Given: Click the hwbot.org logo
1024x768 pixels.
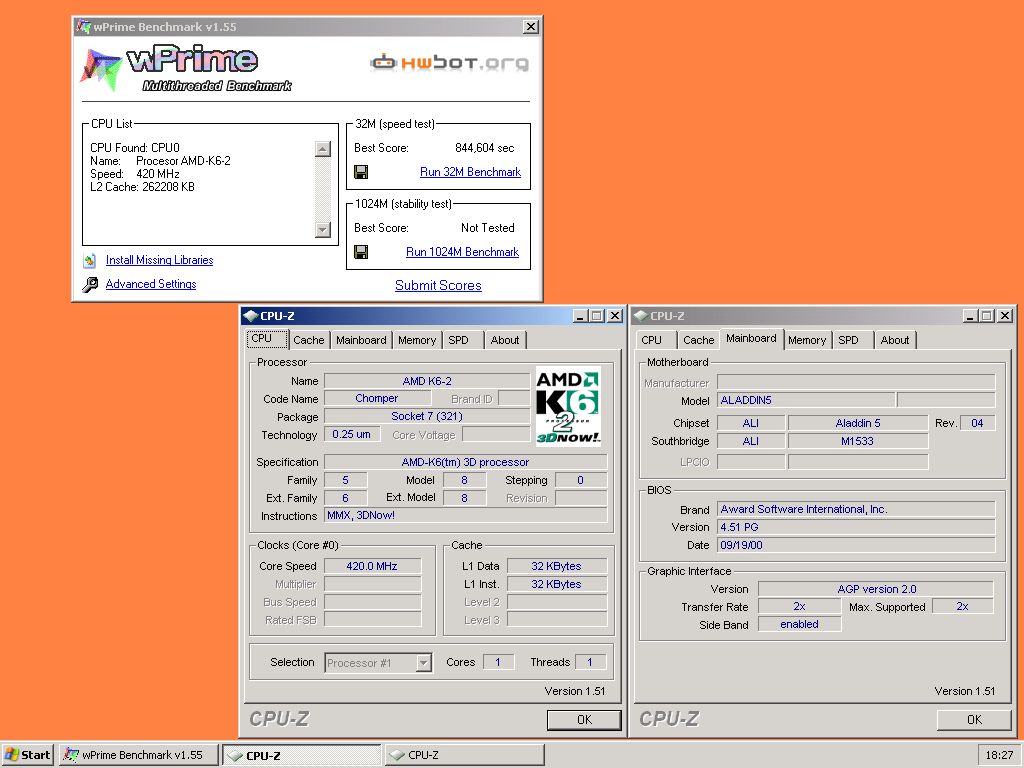Looking at the screenshot, I should [x=449, y=63].
